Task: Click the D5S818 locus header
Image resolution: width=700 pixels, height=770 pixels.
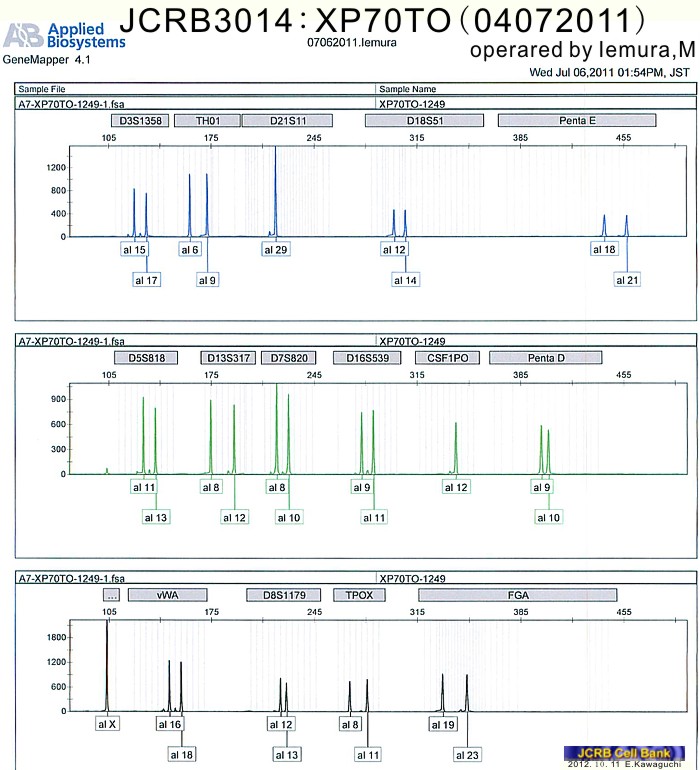Action: point(146,357)
